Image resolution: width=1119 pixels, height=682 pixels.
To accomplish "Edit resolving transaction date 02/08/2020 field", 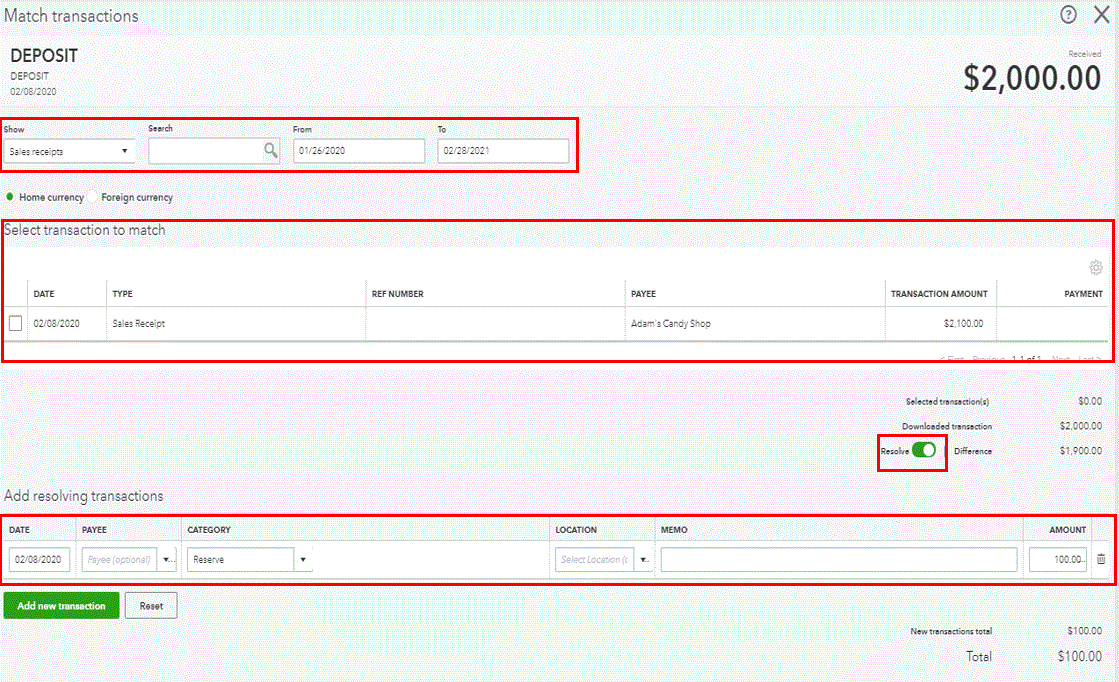I will pyautogui.click(x=39, y=559).
